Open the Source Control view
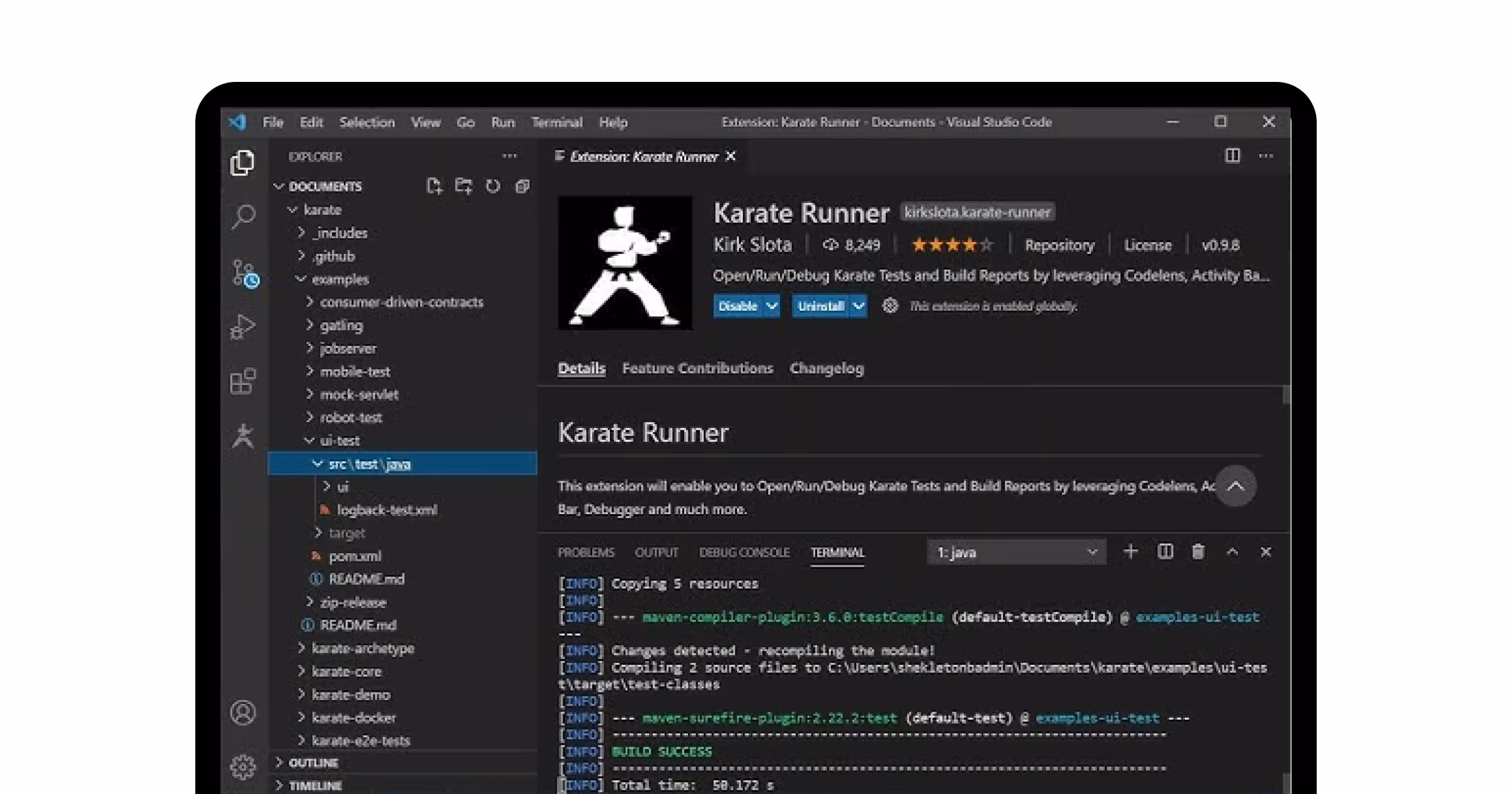This screenshot has height=794, width=1512. coord(243,272)
